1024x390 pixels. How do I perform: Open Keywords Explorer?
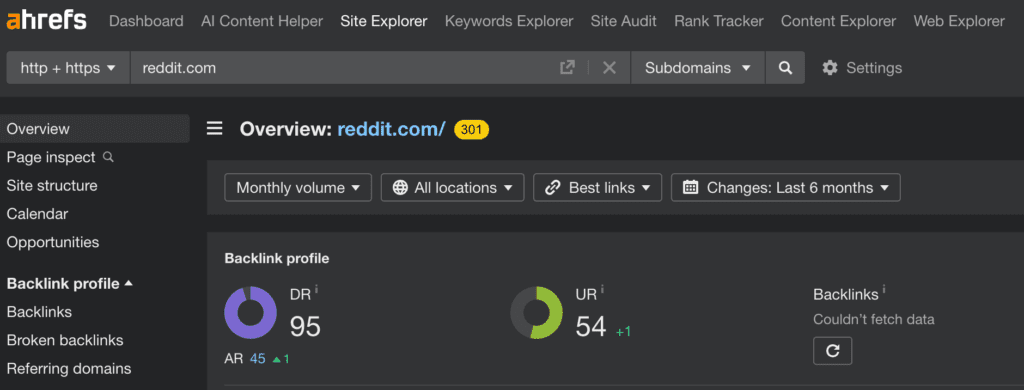pyautogui.click(x=509, y=21)
